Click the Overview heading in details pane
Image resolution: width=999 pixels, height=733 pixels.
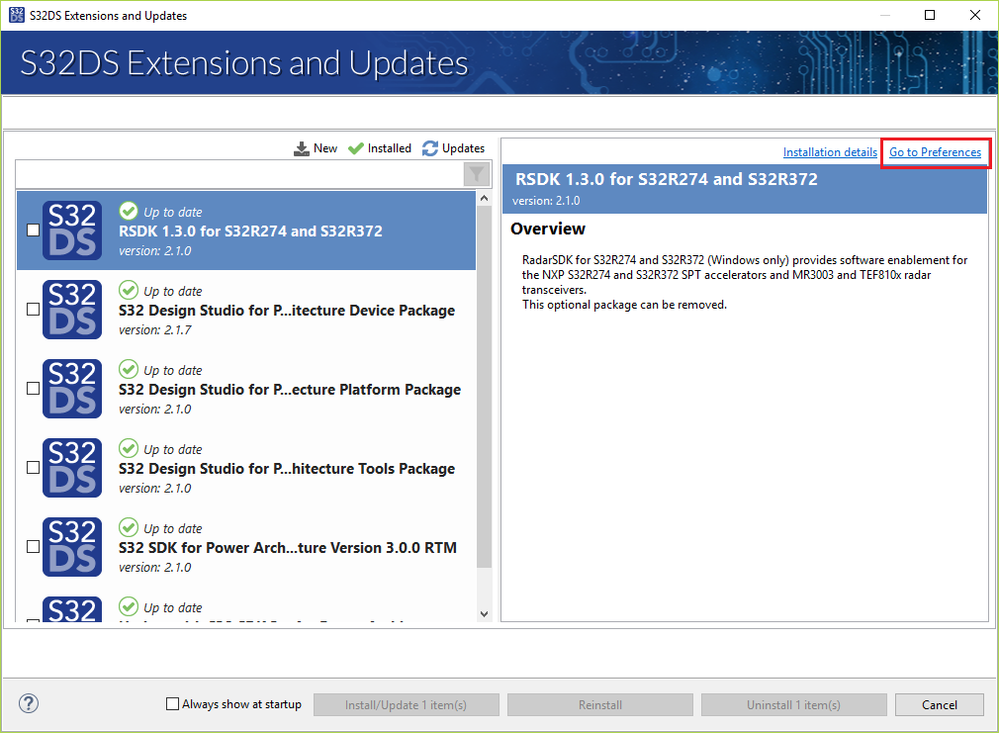click(x=548, y=229)
